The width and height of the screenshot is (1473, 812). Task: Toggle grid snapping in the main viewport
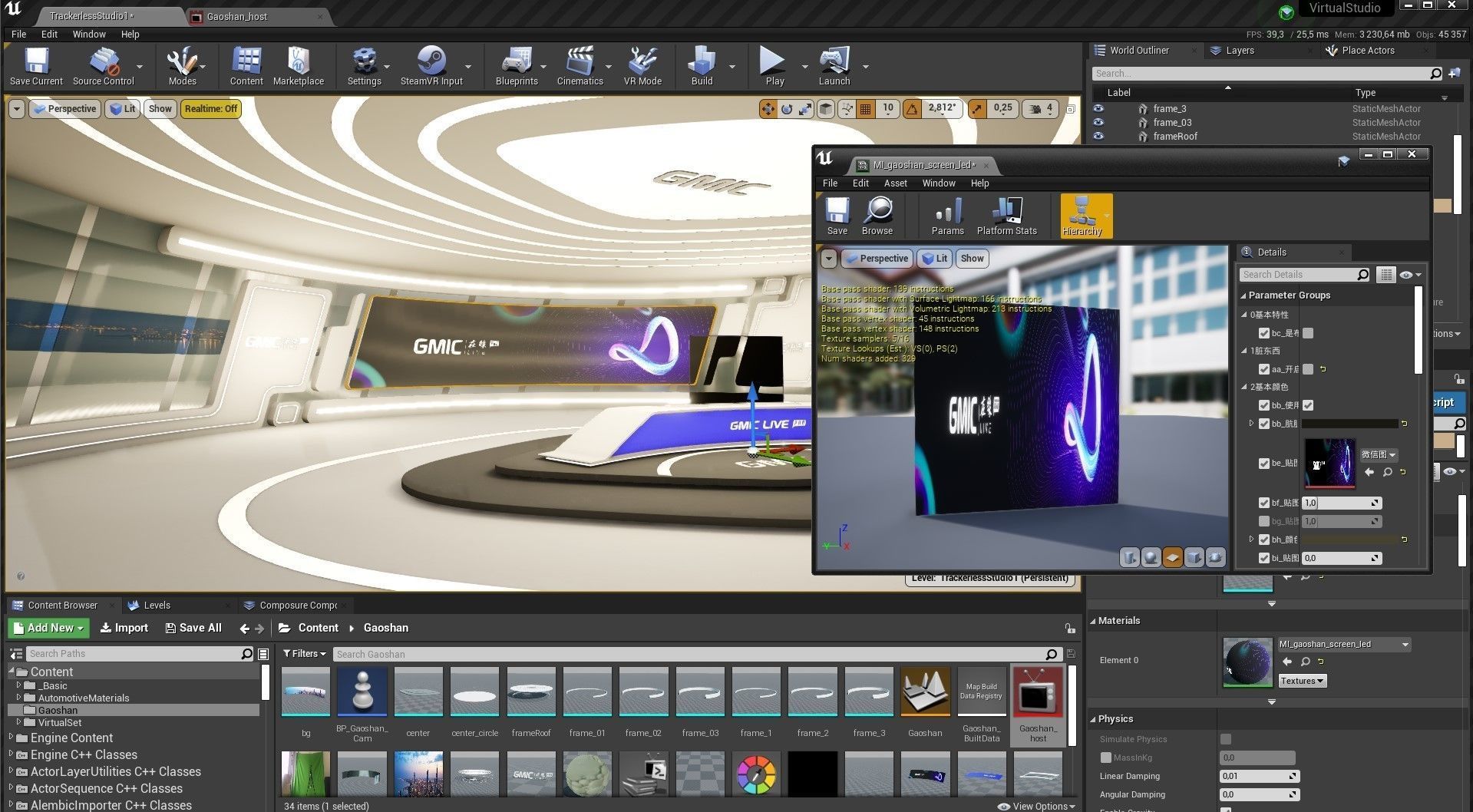pyautogui.click(x=866, y=109)
